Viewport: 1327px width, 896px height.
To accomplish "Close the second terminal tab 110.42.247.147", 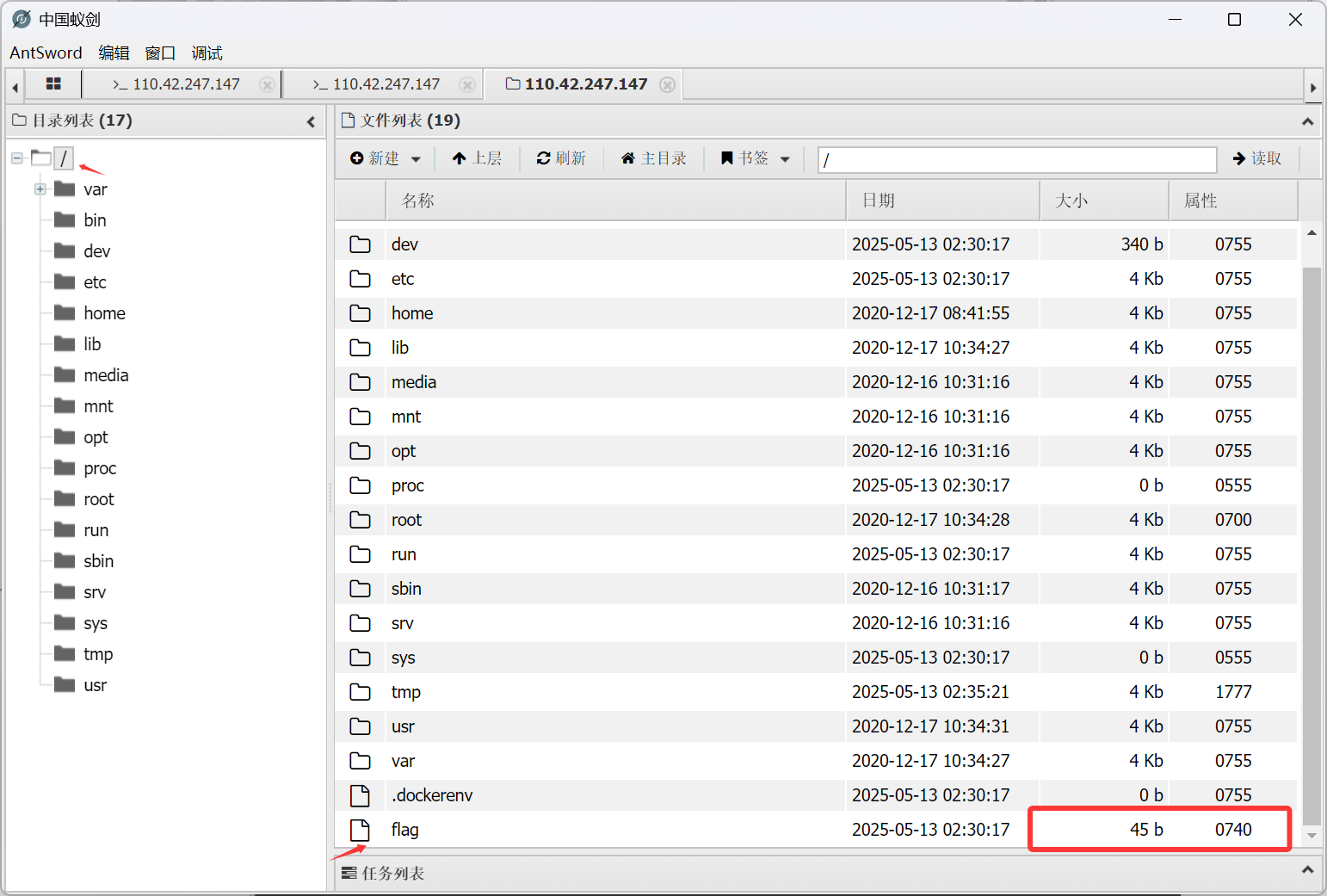I will click(467, 84).
